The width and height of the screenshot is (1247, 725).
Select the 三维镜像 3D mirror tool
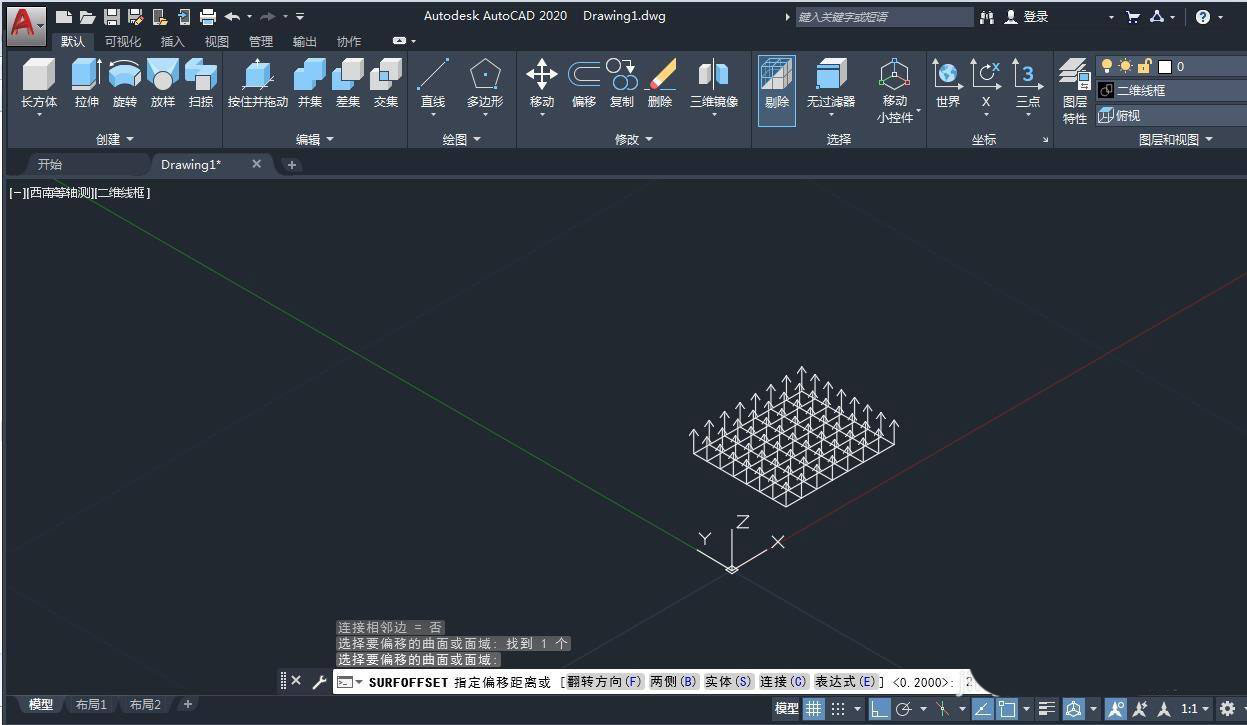(714, 84)
